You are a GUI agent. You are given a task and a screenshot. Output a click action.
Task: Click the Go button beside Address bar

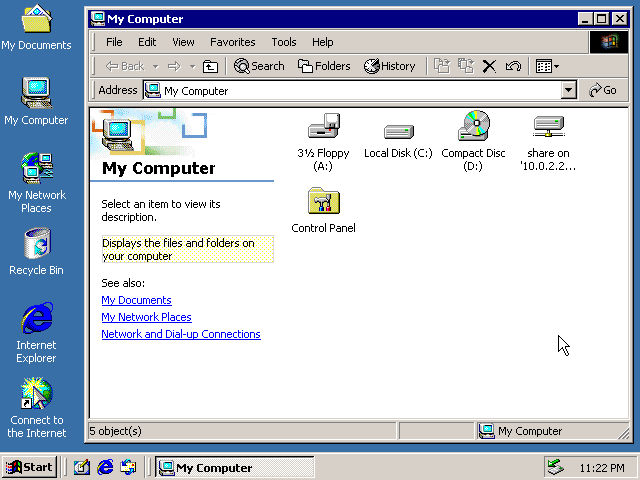coord(602,90)
